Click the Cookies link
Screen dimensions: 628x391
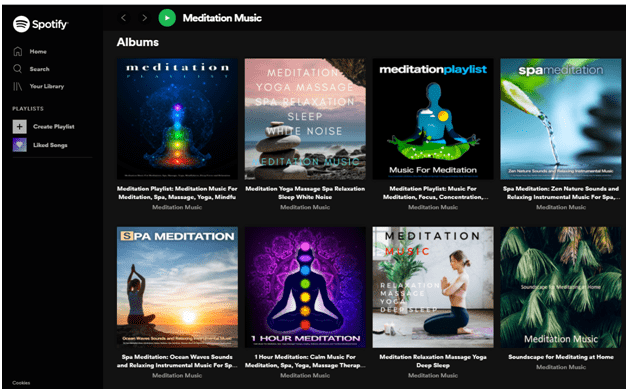pyautogui.click(x=21, y=383)
